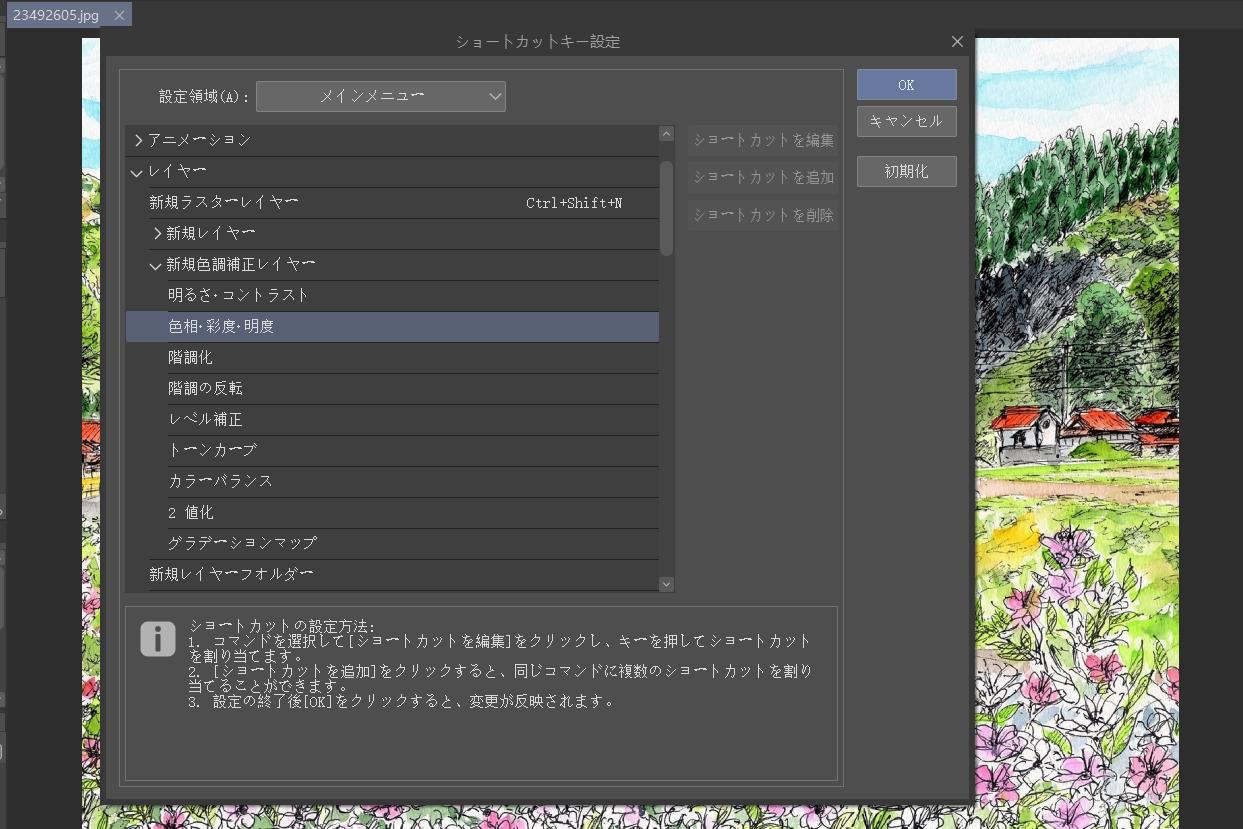The image size is (1243, 829).
Task: Click the ショートカットを編集 button
Action: 763,140
